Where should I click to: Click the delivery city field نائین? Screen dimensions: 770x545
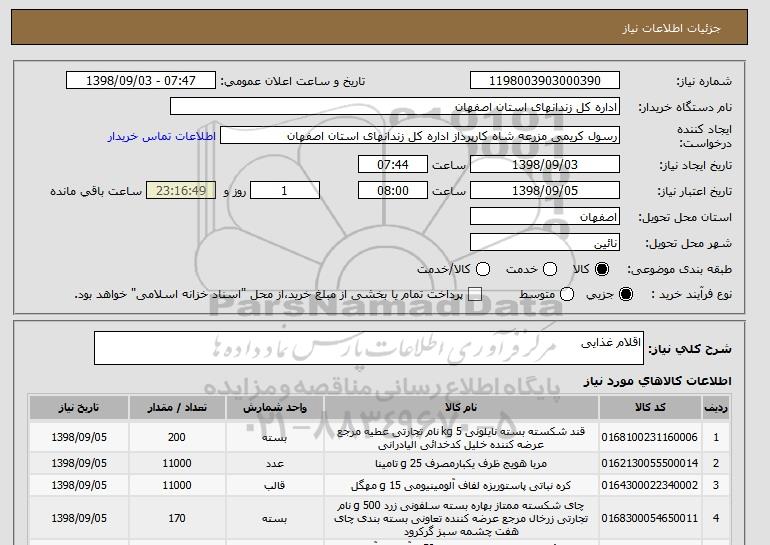point(545,243)
